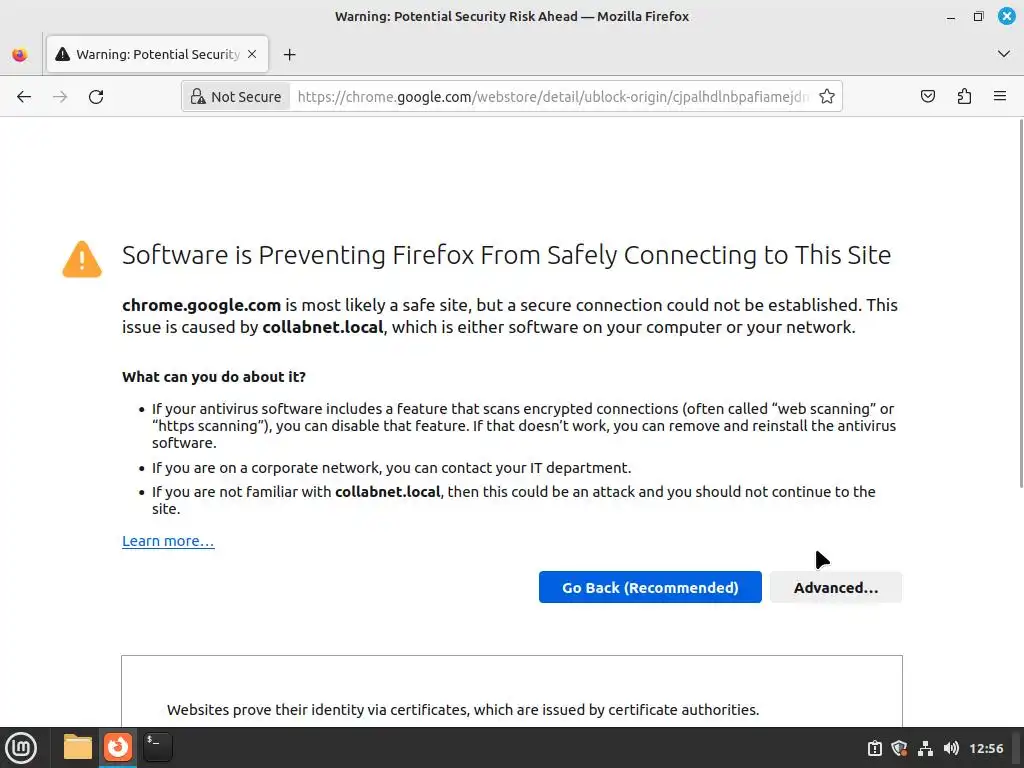This screenshot has width=1024, height=768.
Task: Open the Firefox application menu
Action: [1000, 97]
